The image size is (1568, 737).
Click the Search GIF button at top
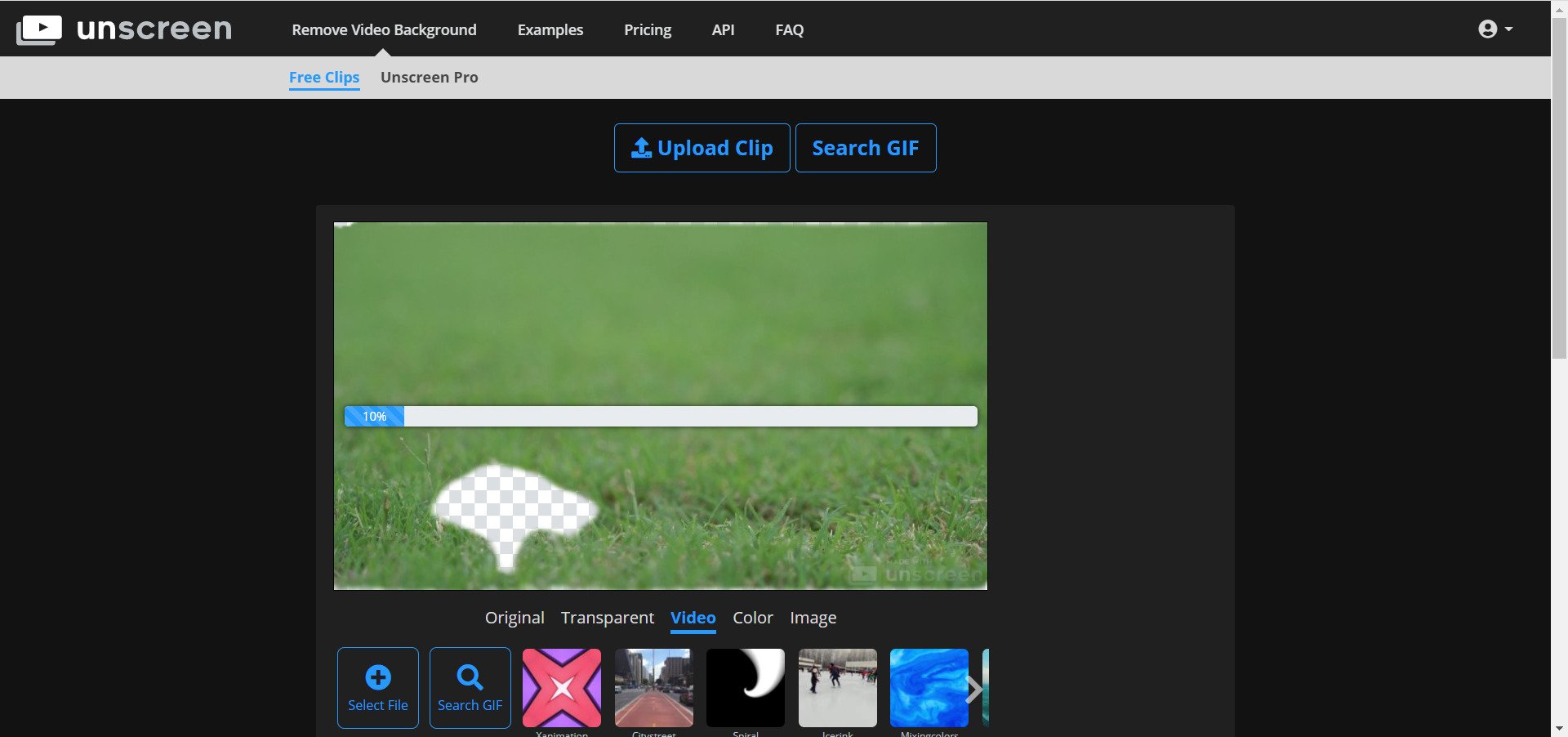(x=866, y=148)
